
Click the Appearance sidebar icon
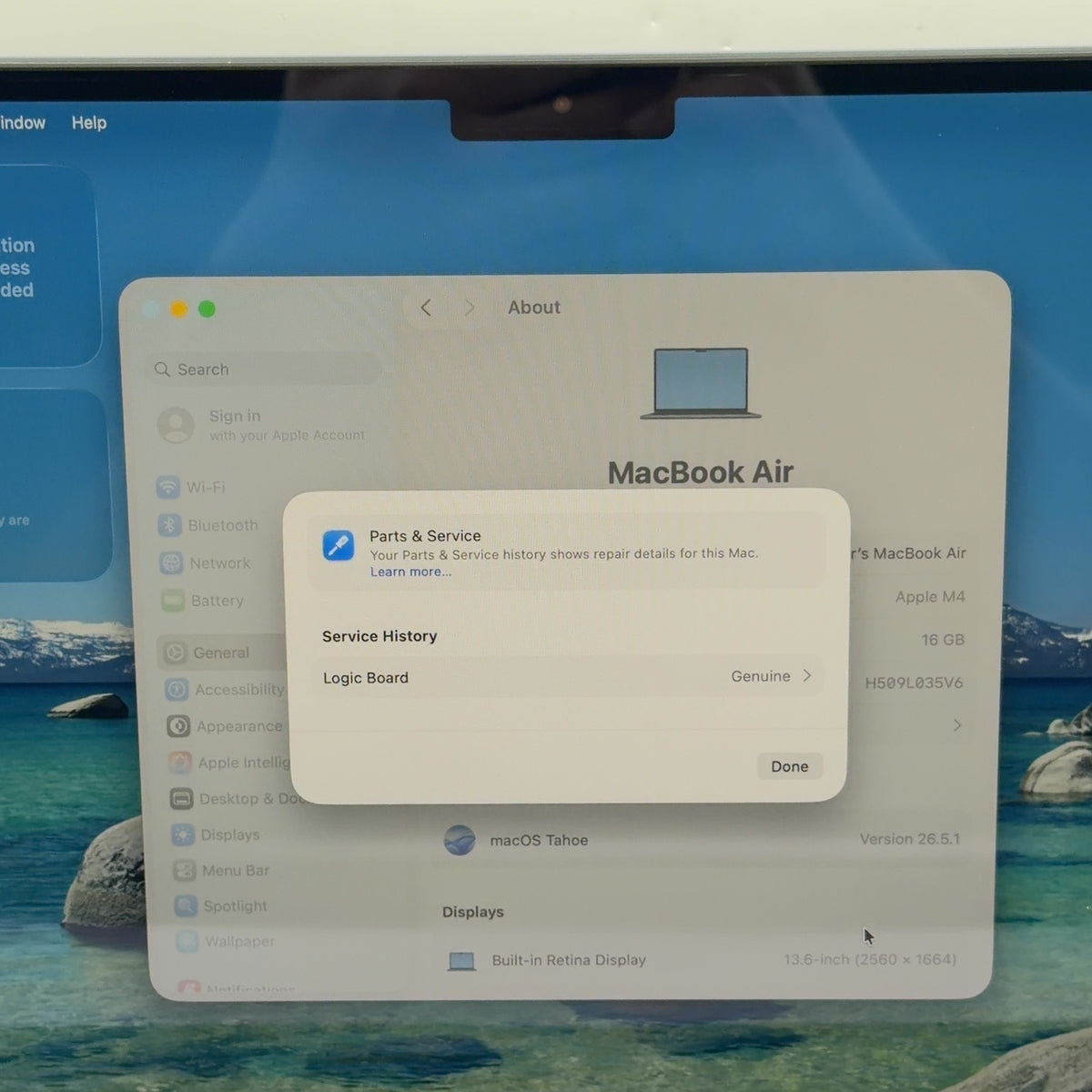(179, 726)
